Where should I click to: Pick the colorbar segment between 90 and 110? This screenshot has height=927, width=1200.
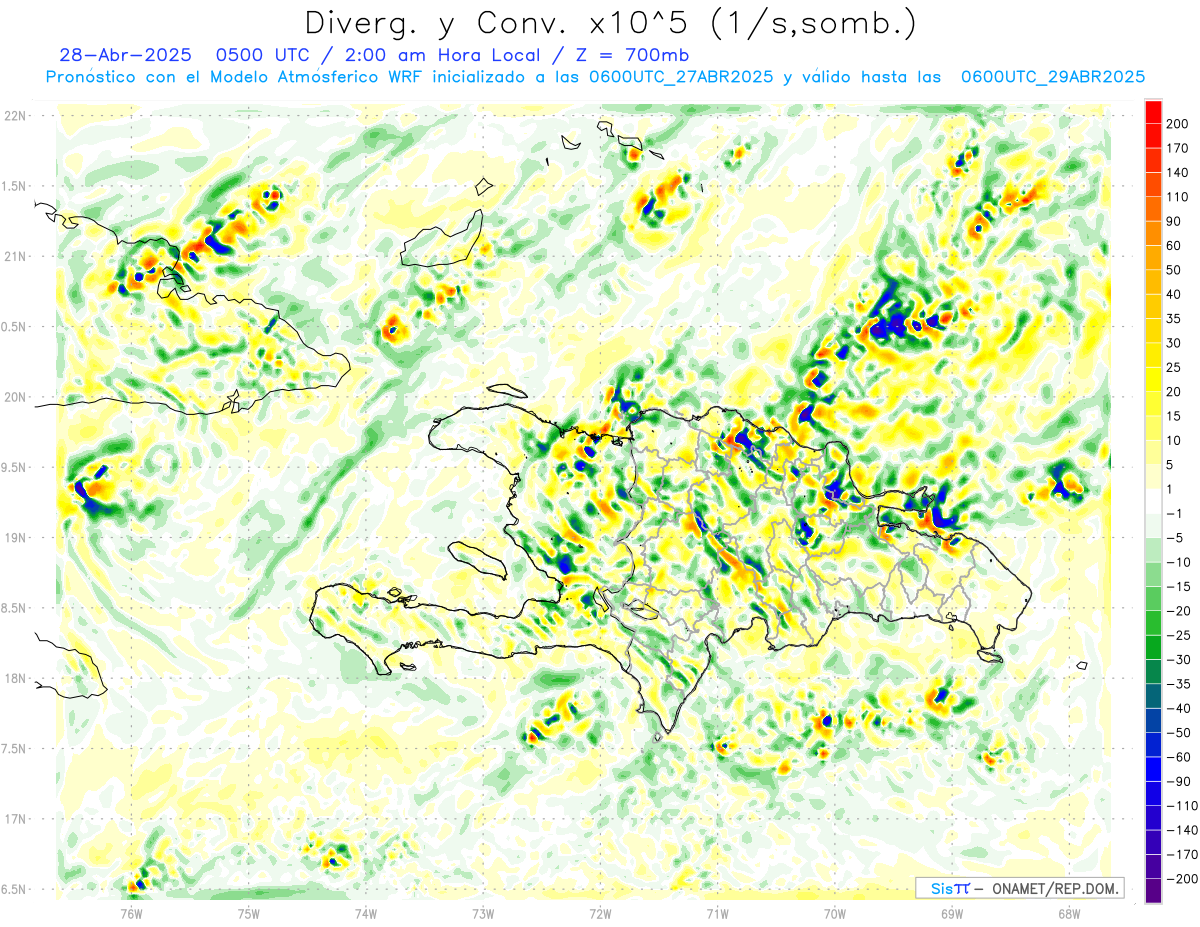[x=1153, y=209]
